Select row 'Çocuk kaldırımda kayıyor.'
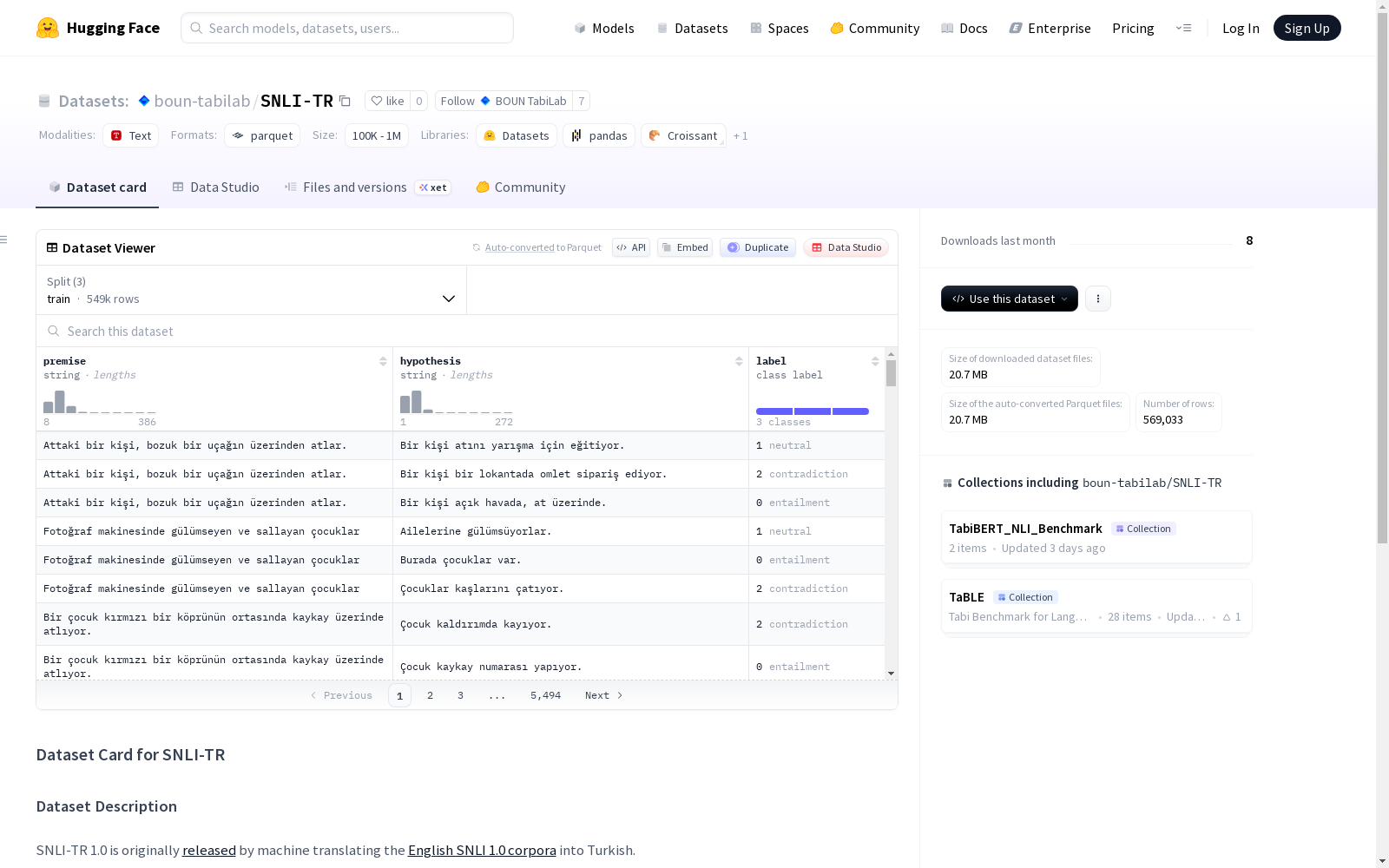 click(x=460, y=624)
